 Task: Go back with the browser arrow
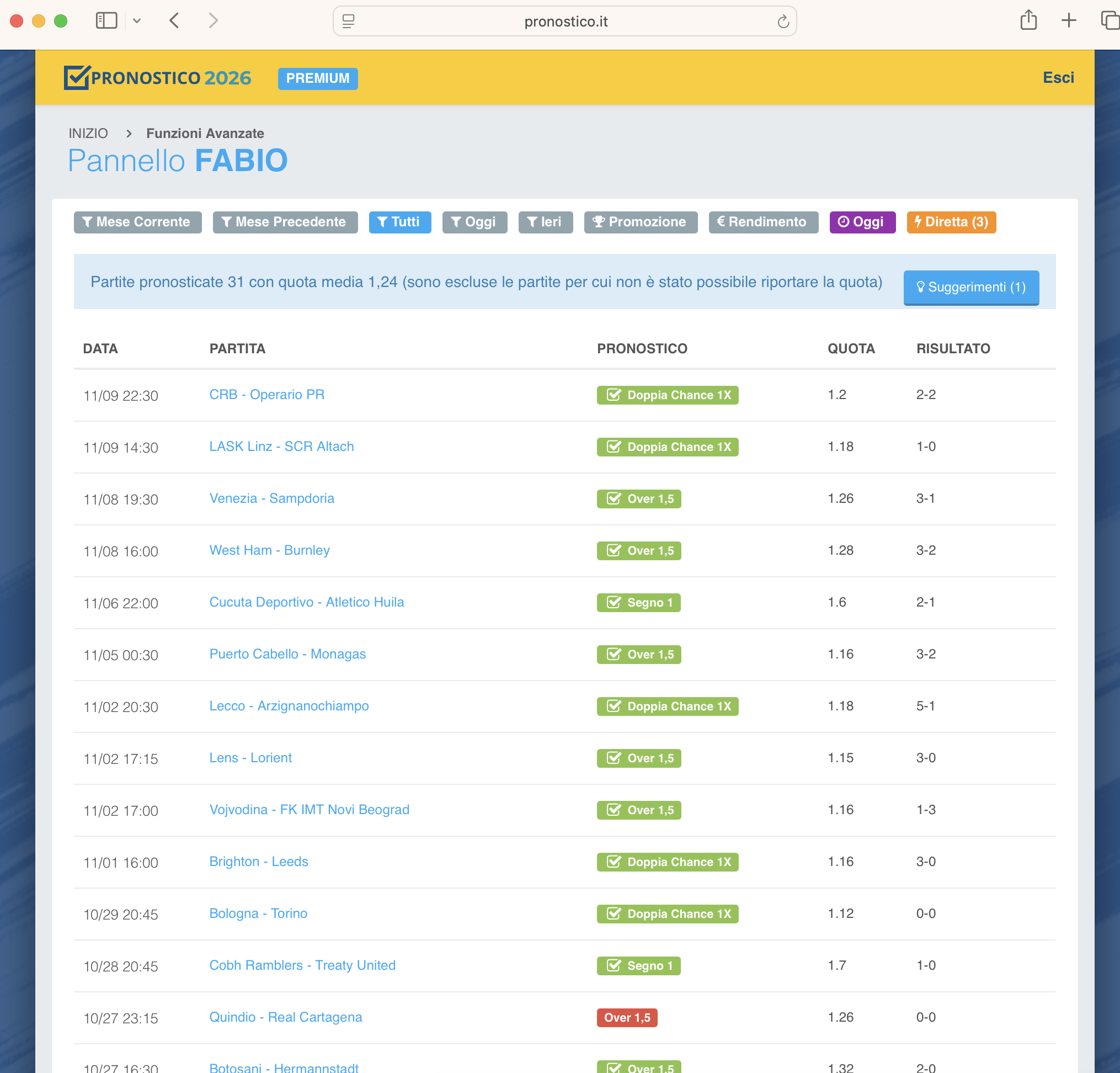[175, 21]
